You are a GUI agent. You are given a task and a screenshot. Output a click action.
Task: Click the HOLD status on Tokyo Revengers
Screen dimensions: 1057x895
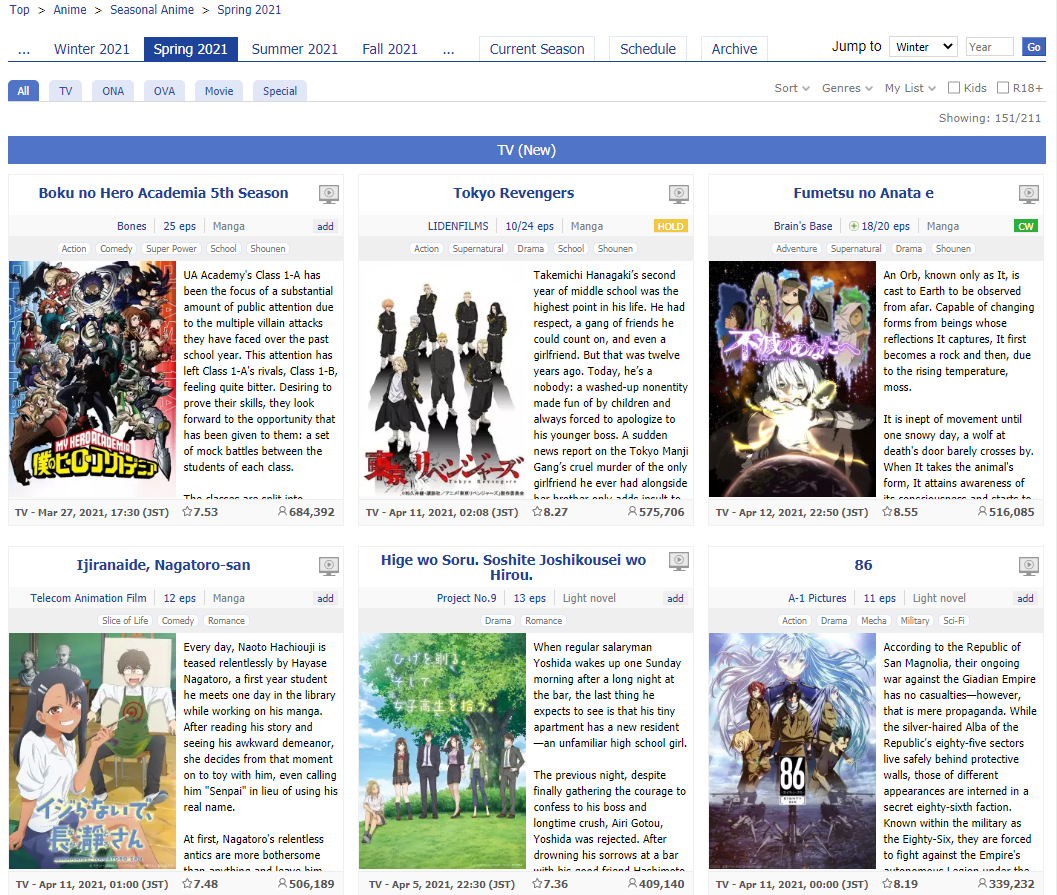[x=670, y=226]
